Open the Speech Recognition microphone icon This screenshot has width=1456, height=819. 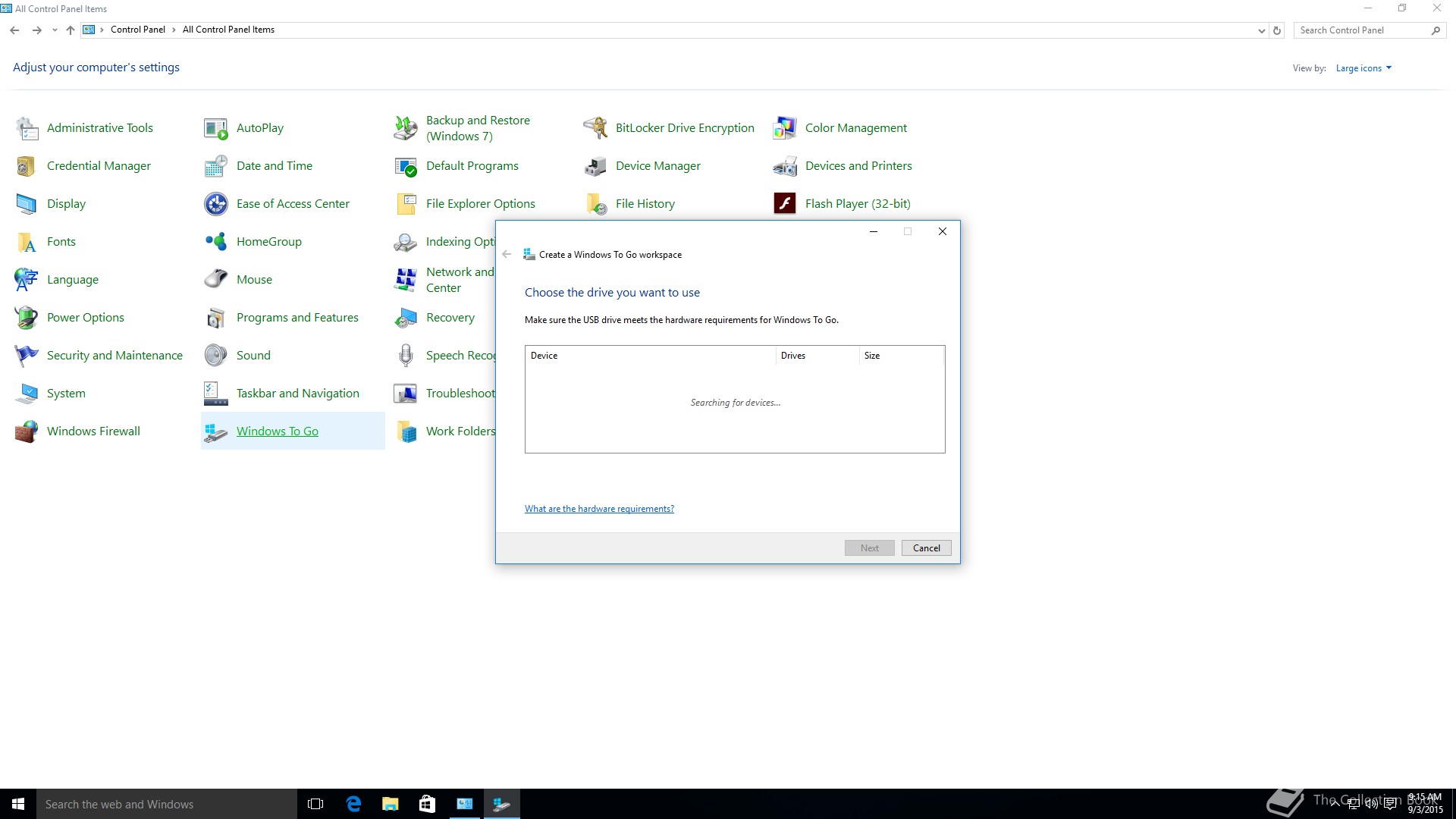tap(406, 356)
